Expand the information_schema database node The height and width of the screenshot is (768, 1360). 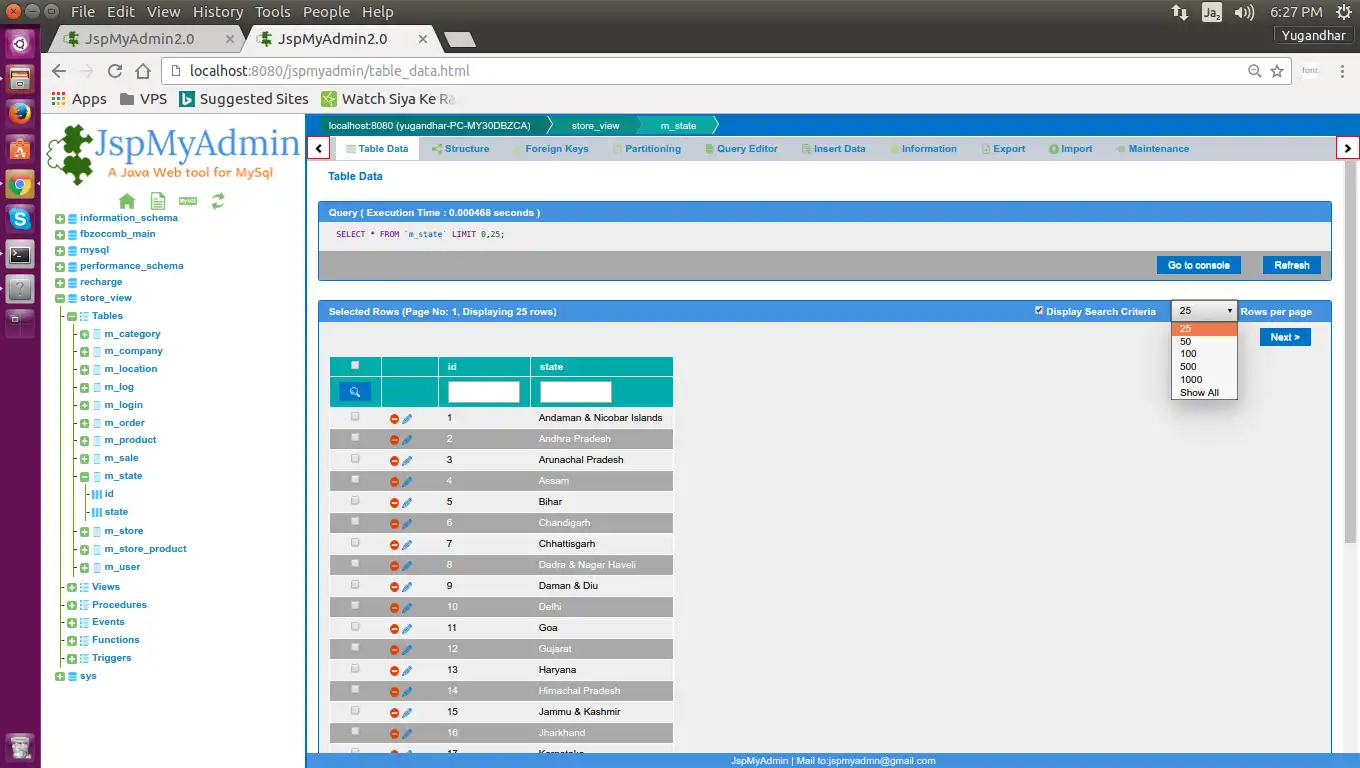coord(60,218)
